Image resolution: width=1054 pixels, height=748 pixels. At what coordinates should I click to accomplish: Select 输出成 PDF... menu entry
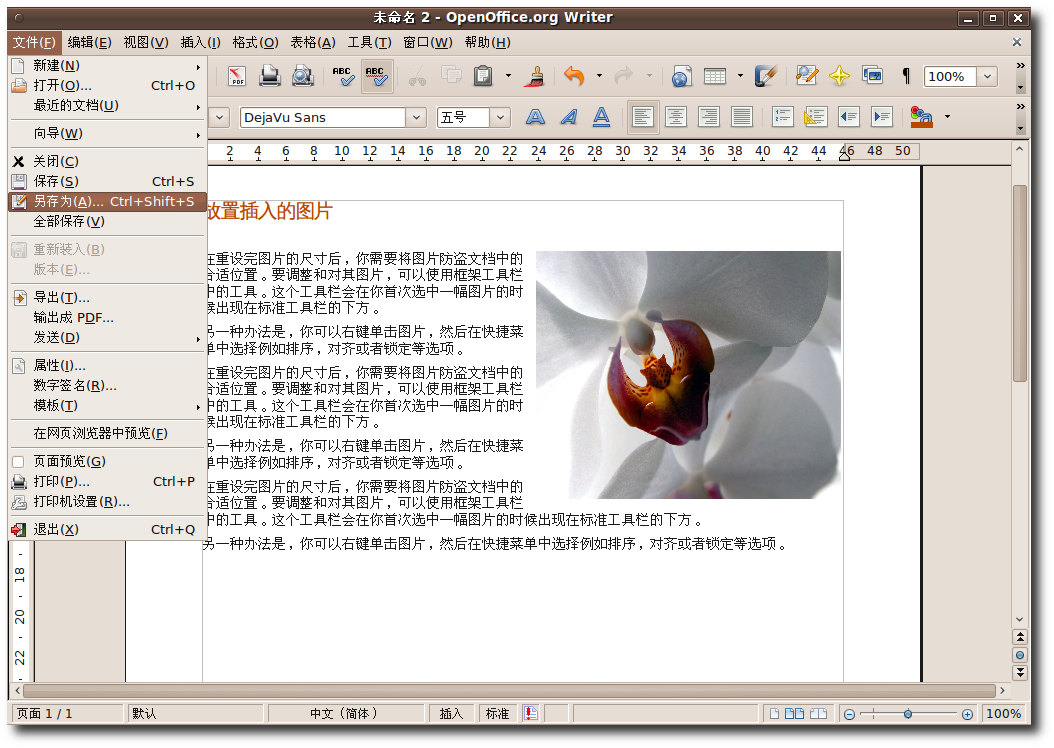[108, 317]
